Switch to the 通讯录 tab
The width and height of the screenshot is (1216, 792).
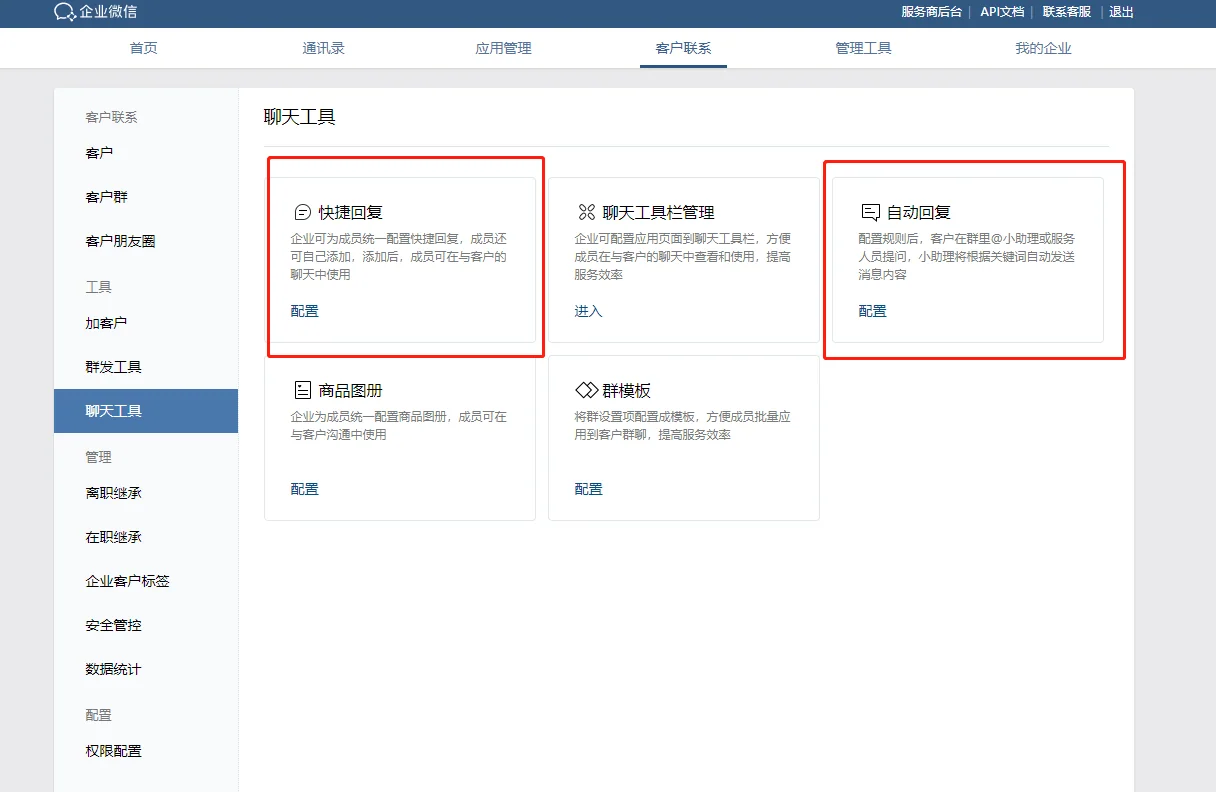[324, 48]
